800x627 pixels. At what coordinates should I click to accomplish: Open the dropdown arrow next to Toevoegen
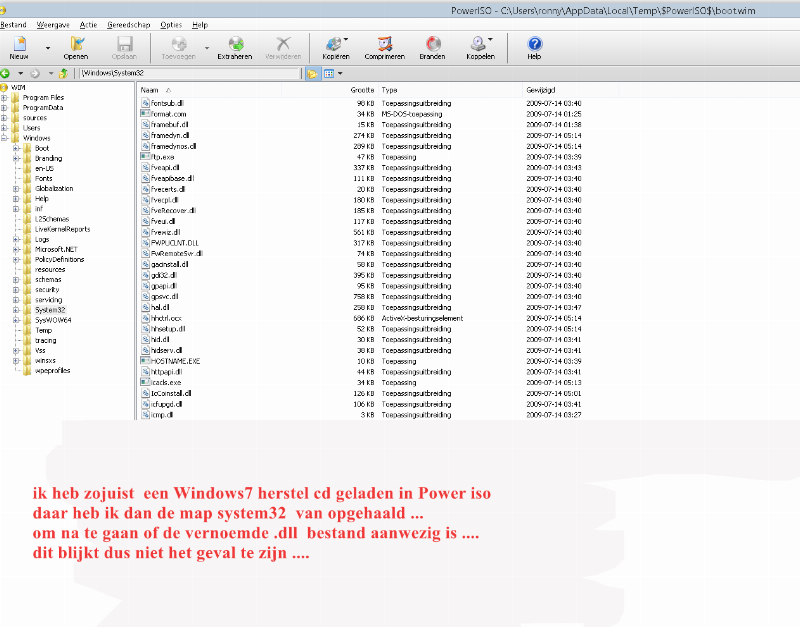pos(207,48)
